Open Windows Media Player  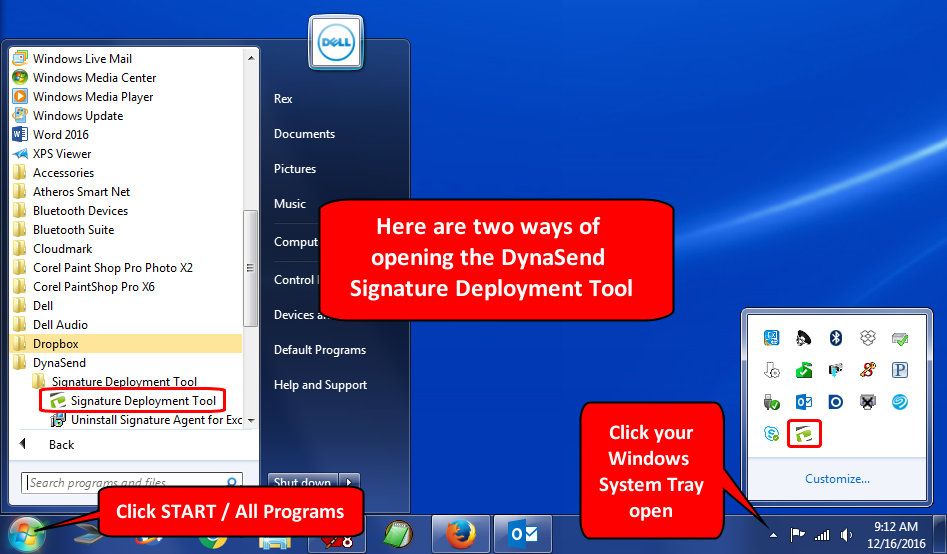coord(83,97)
